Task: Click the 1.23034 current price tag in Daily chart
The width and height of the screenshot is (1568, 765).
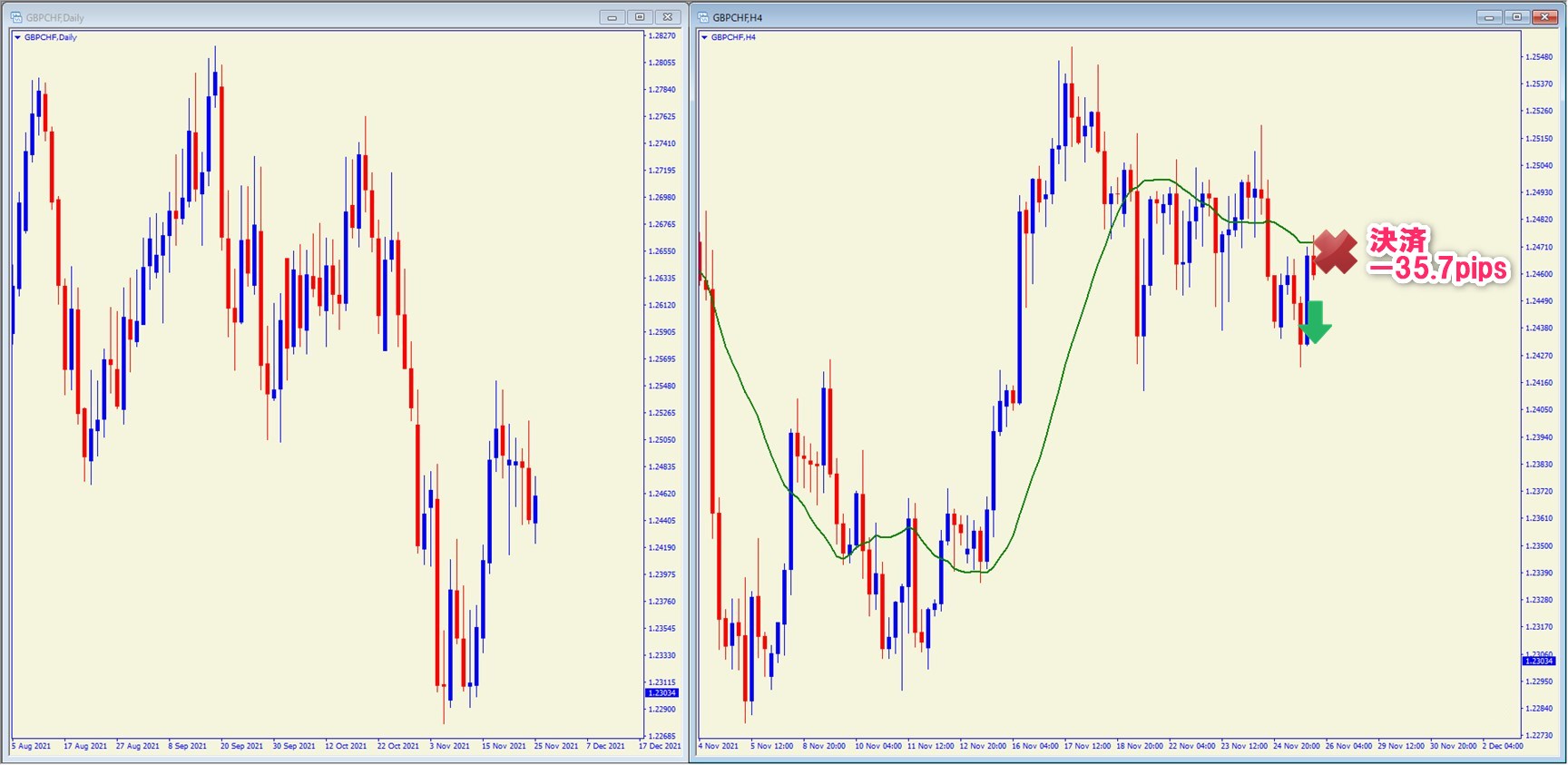Action: [661, 693]
